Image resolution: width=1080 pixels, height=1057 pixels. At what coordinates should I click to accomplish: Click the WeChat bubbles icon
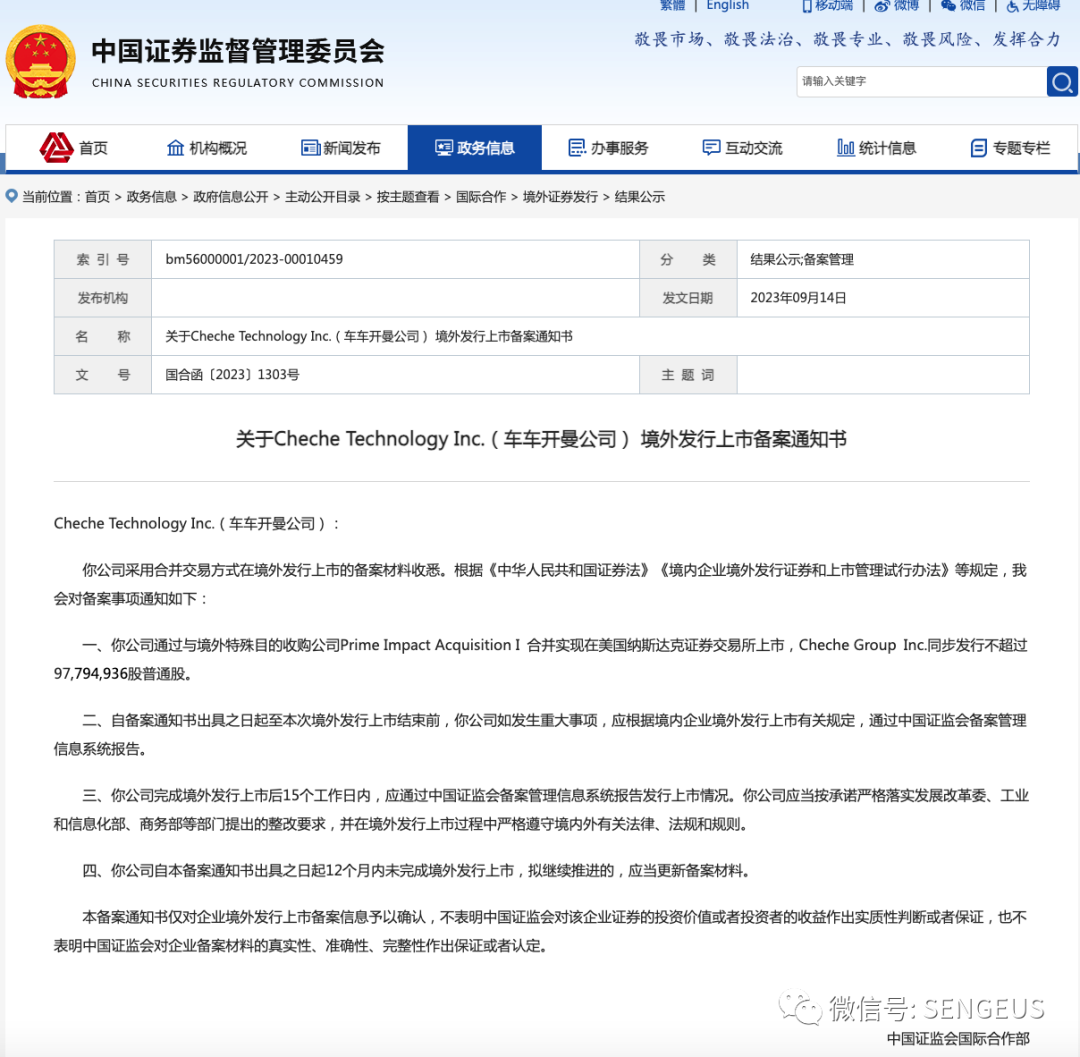948,6
